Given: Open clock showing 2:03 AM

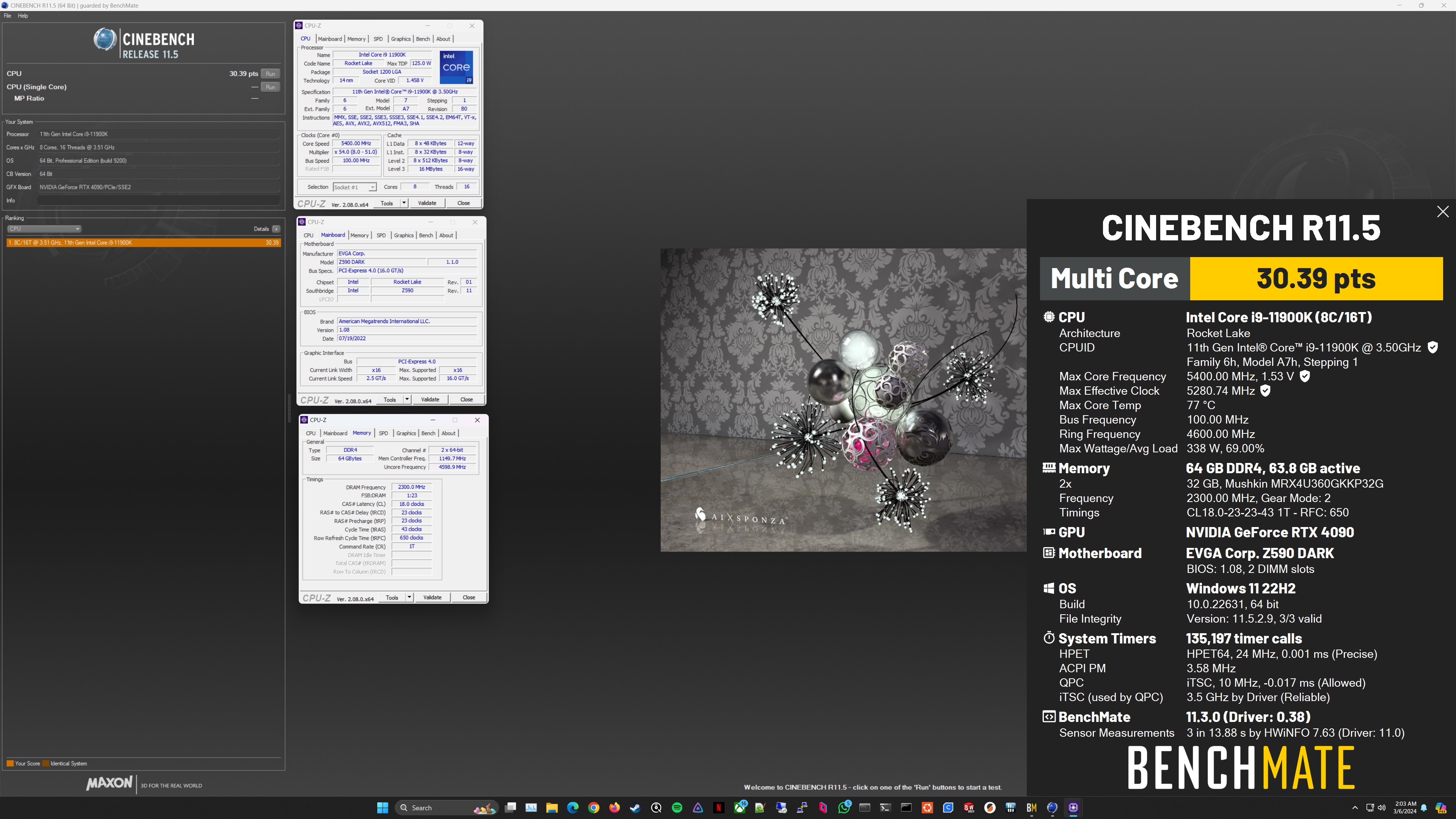Looking at the screenshot, I should coord(1405,808).
